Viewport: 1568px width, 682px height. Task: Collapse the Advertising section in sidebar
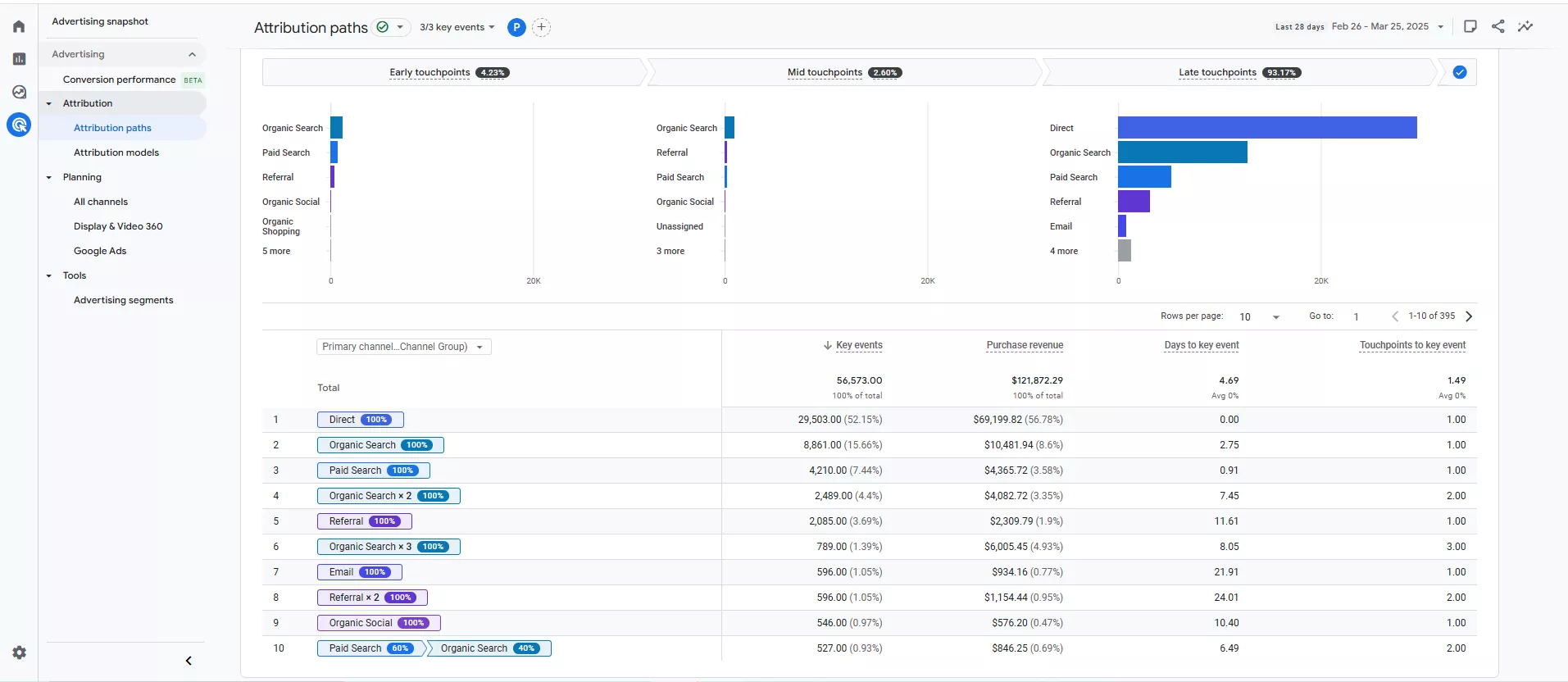tap(192, 54)
